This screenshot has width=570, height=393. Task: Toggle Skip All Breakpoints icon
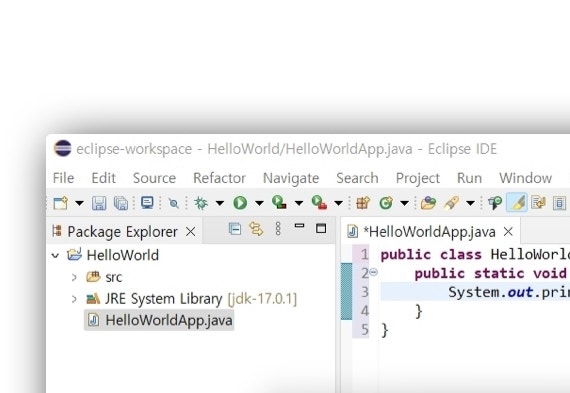coord(174,203)
